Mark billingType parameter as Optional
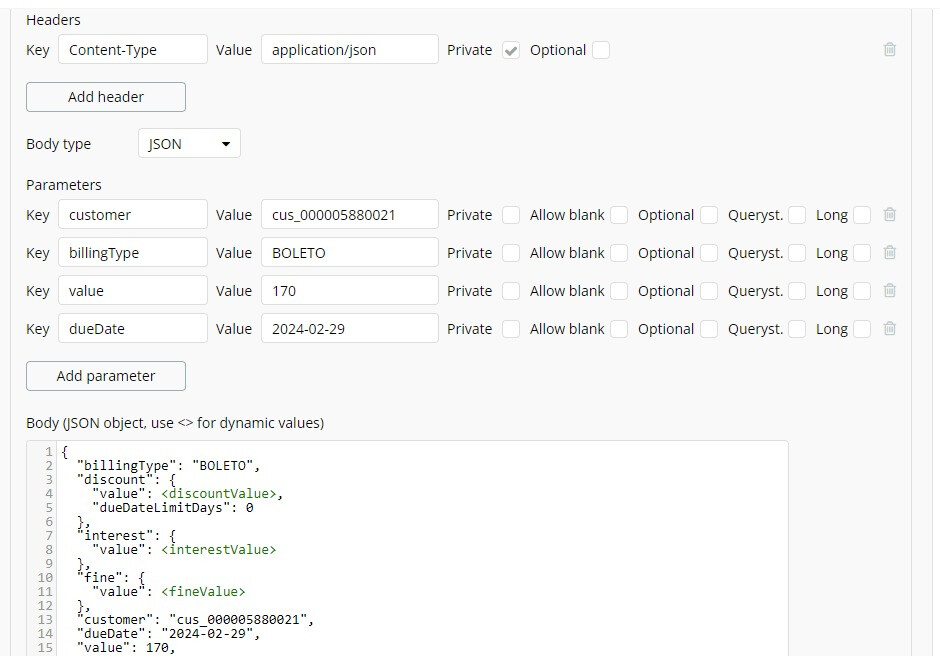Viewport: 940px width, 661px height. [x=709, y=253]
